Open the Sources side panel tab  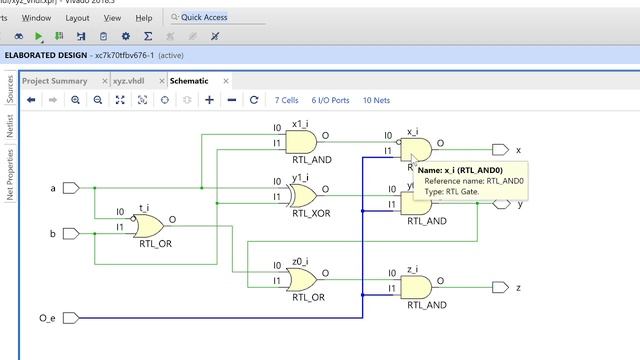(10, 89)
